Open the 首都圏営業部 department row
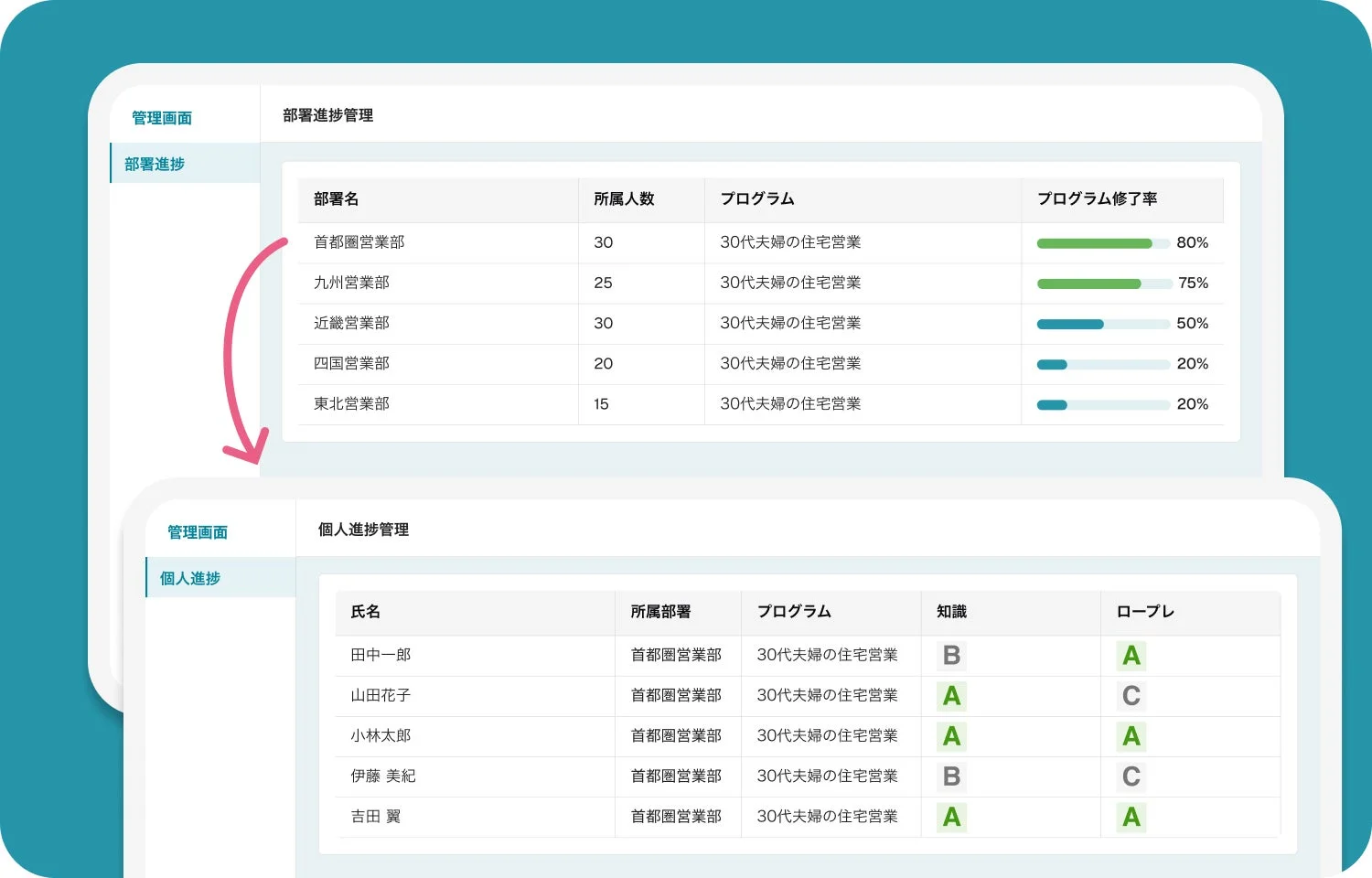Image resolution: width=1372 pixels, height=878 pixels. 359,242
